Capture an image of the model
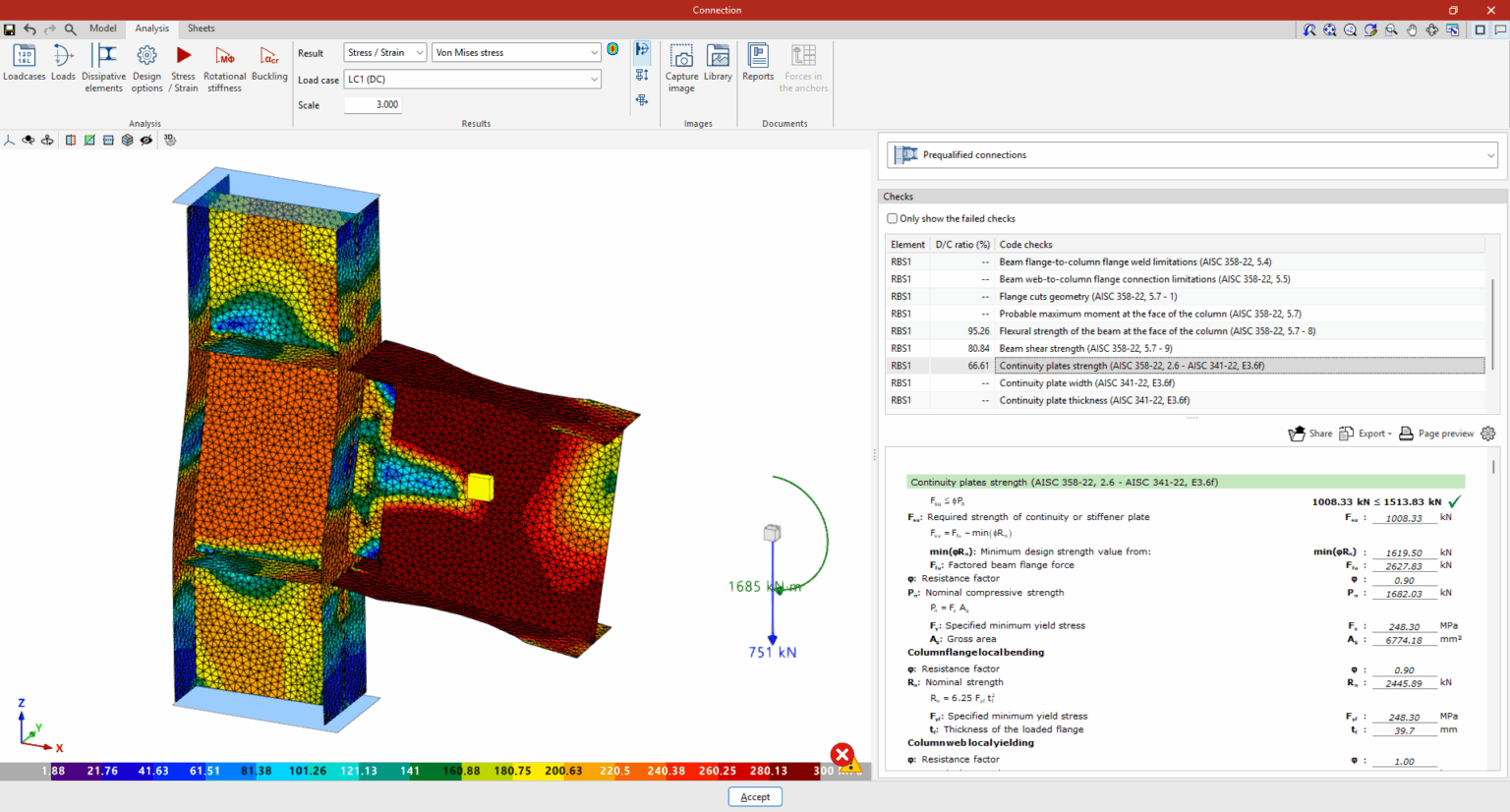This screenshot has height=812, width=1510. pyautogui.click(x=681, y=65)
